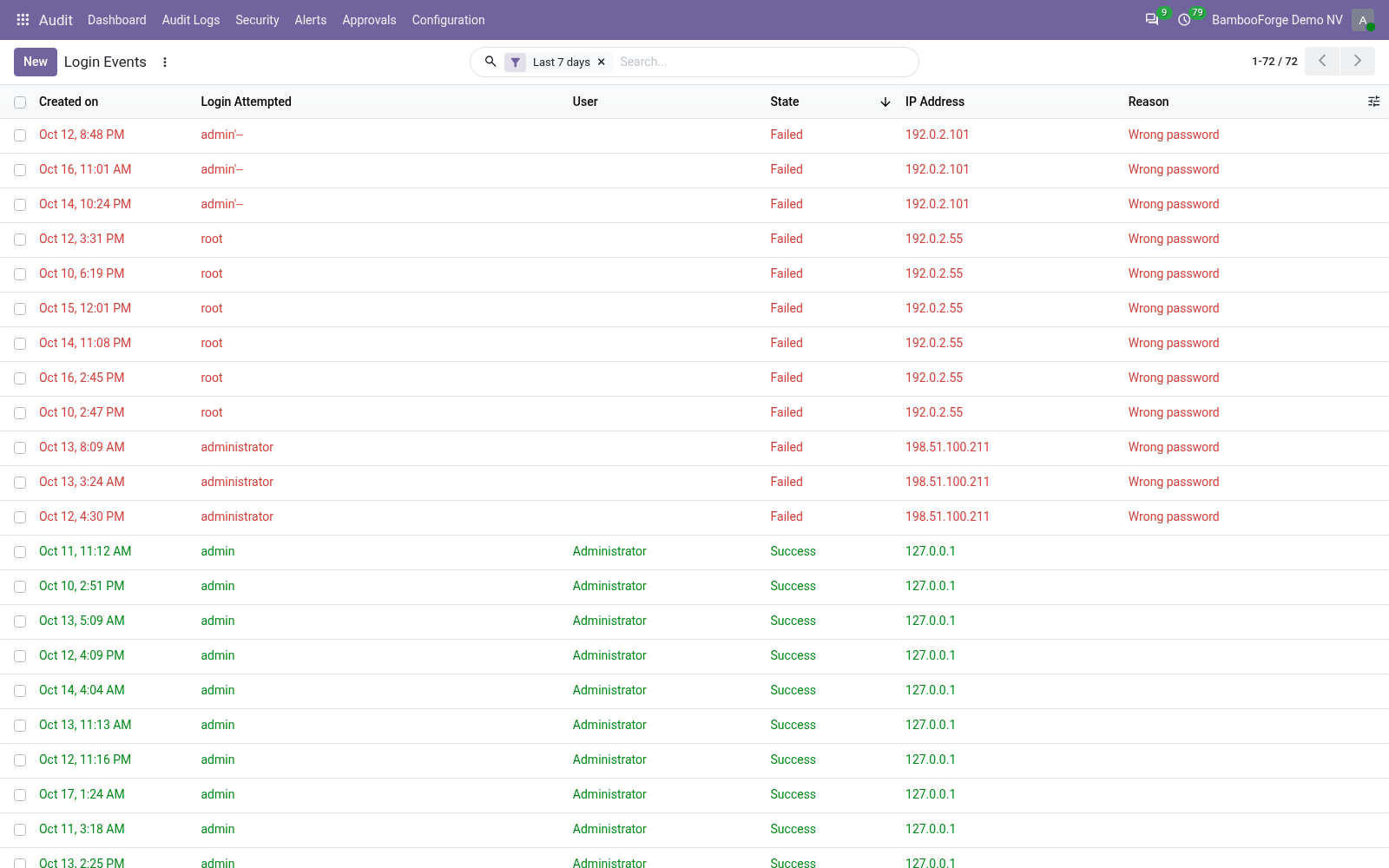Image resolution: width=1389 pixels, height=868 pixels.
Task: Open the apps grid menu icon
Action: tap(23, 20)
